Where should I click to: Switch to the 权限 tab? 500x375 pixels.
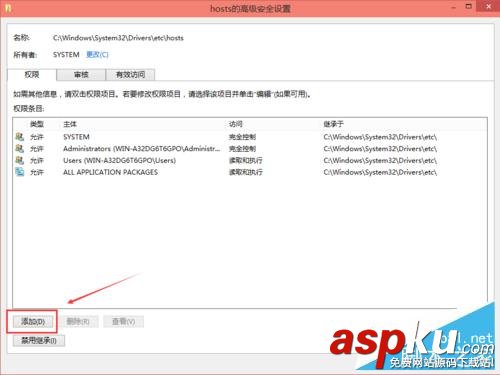(x=32, y=75)
